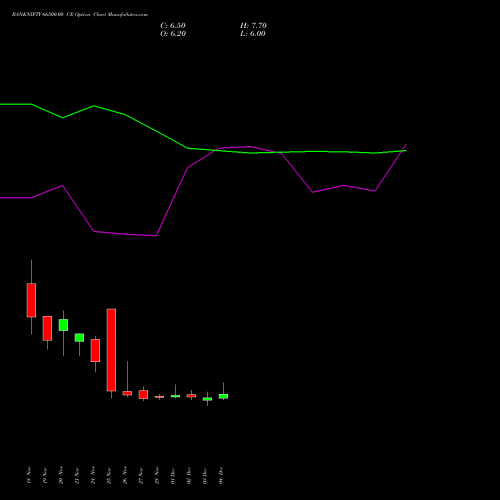500x500 pixels.
Task: Click the small red candlestick for 02 Dec
Action: pyautogui.click(x=191, y=396)
